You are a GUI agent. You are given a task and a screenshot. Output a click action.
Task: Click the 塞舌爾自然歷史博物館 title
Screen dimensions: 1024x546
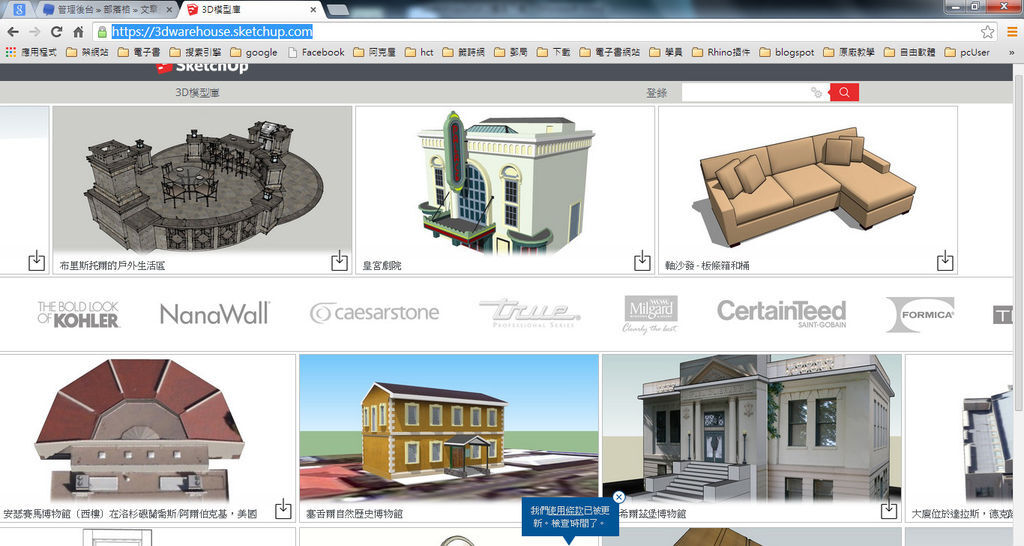[x=355, y=514]
